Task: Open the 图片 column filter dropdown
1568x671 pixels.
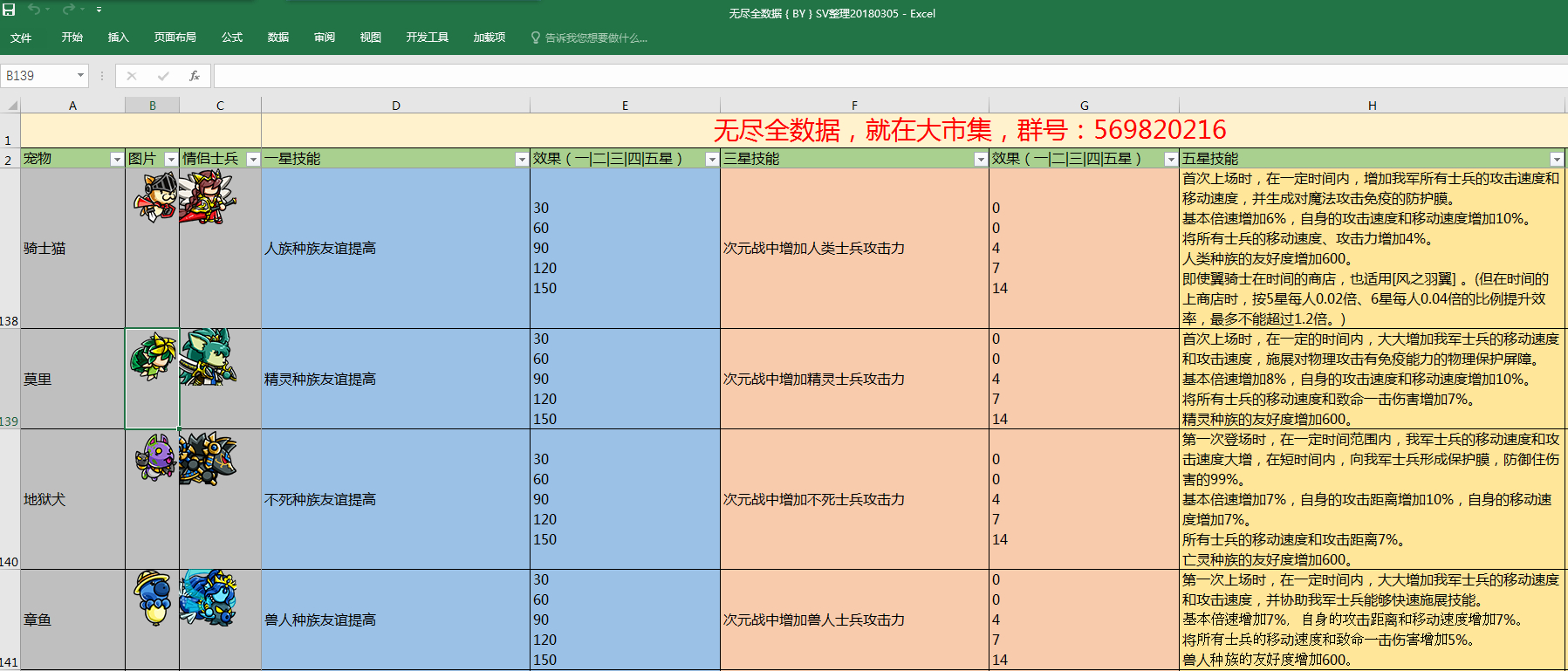Action: [171, 159]
